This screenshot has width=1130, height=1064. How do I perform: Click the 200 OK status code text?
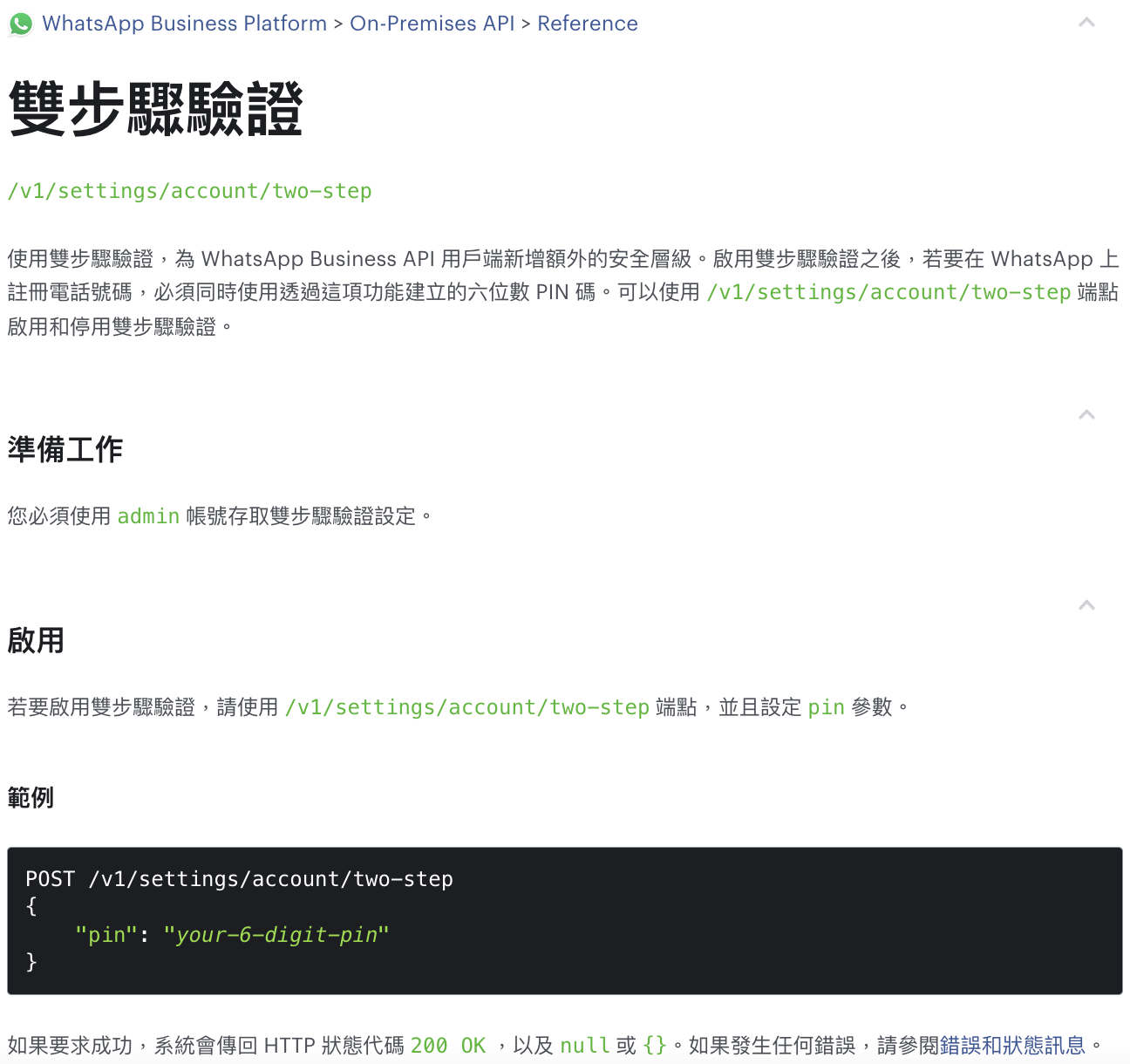pyautogui.click(x=448, y=1046)
